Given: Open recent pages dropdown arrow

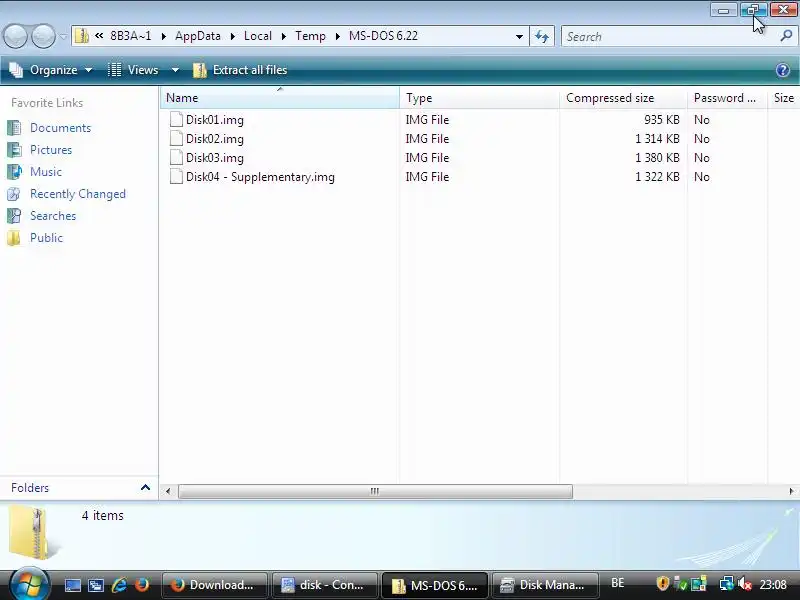Looking at the screenshot, I should pos(63,37).
